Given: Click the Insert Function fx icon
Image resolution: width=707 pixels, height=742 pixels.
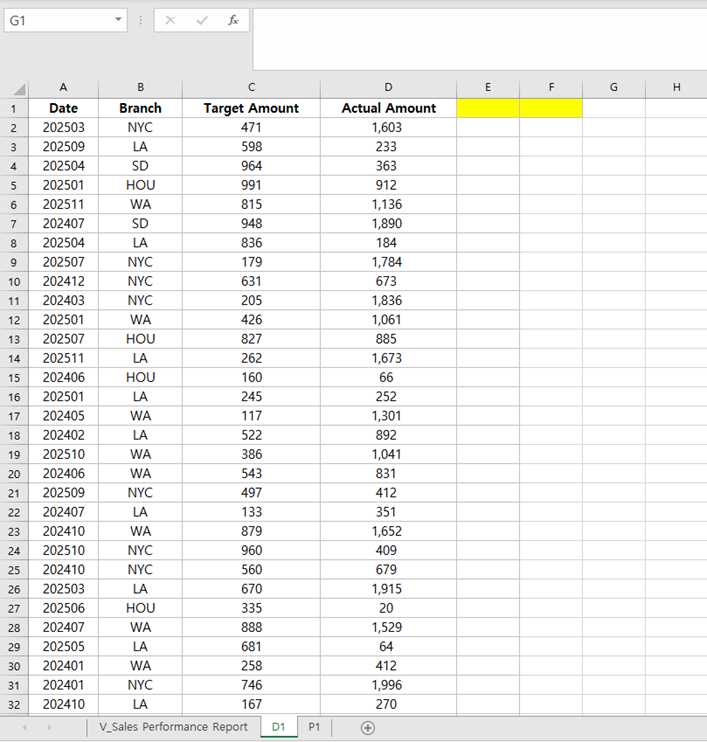Looking at the screenshot, I should (233, 20).
